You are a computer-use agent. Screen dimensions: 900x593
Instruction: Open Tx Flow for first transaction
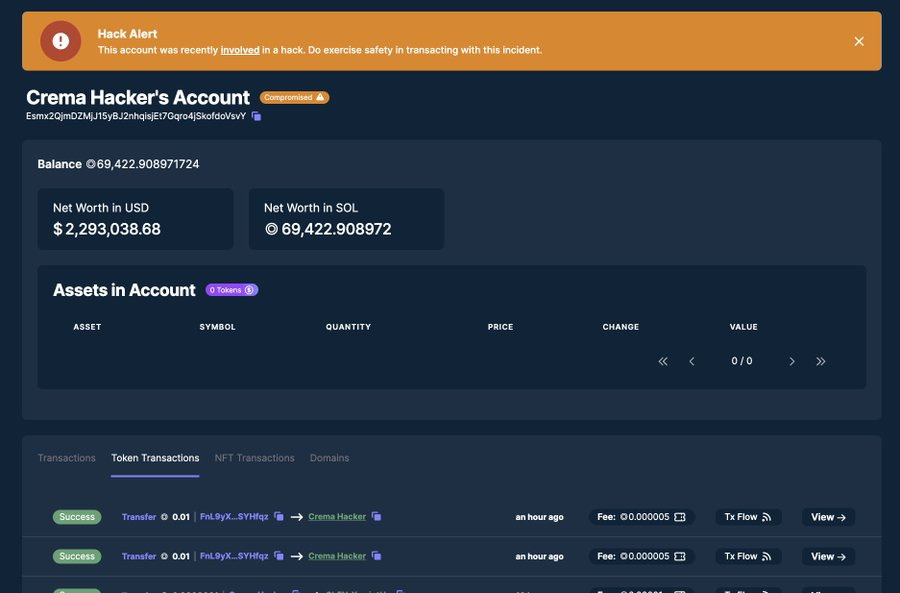[x=748, y=517]
